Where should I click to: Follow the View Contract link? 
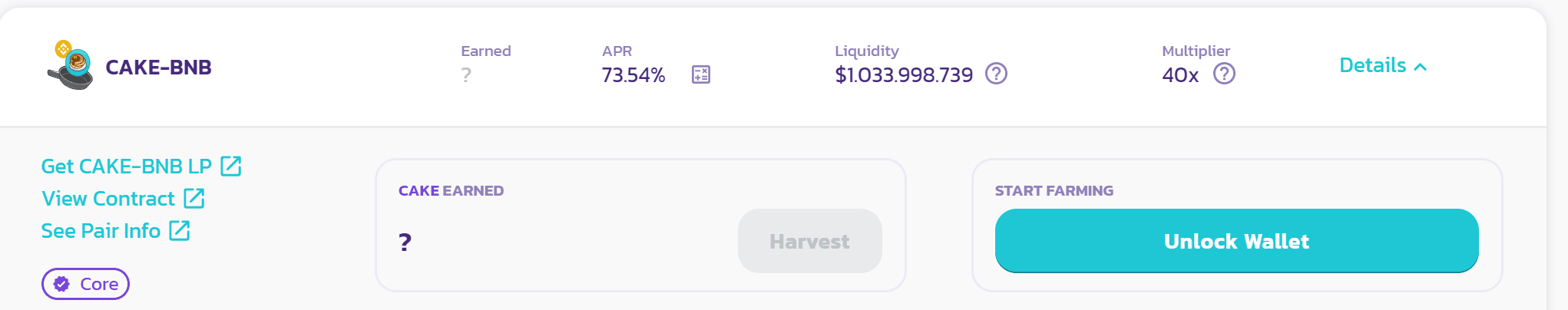108,199
